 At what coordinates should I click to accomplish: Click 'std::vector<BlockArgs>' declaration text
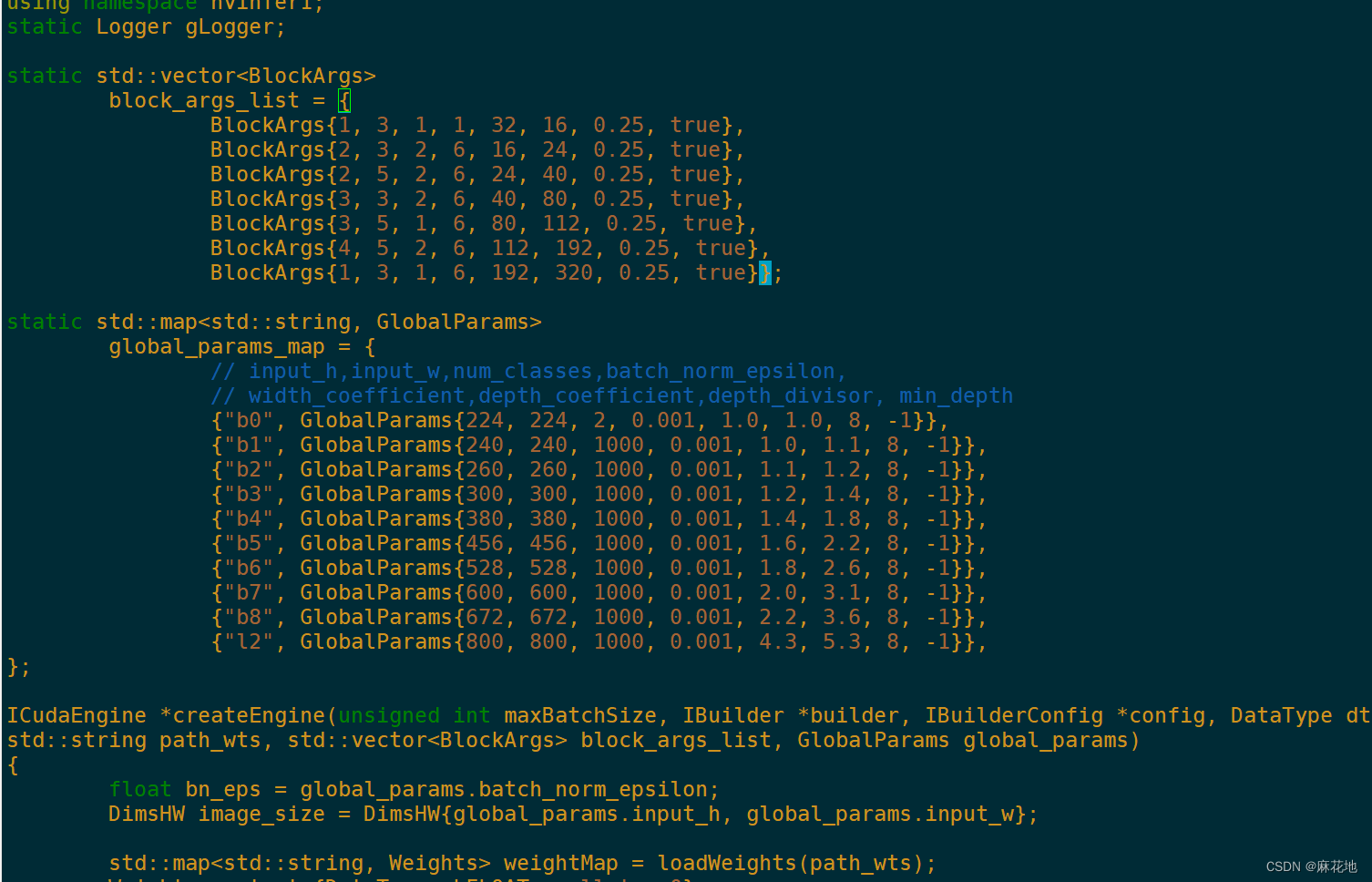pyautogui.click(x=236, y=76)
